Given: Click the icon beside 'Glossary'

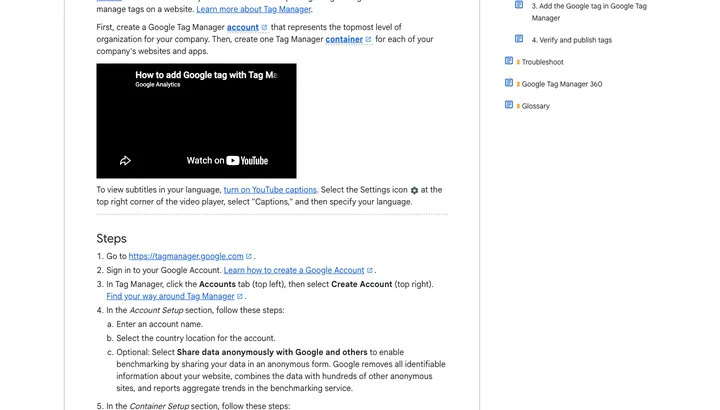Looking at the screenshot, I should pos(509,105).
